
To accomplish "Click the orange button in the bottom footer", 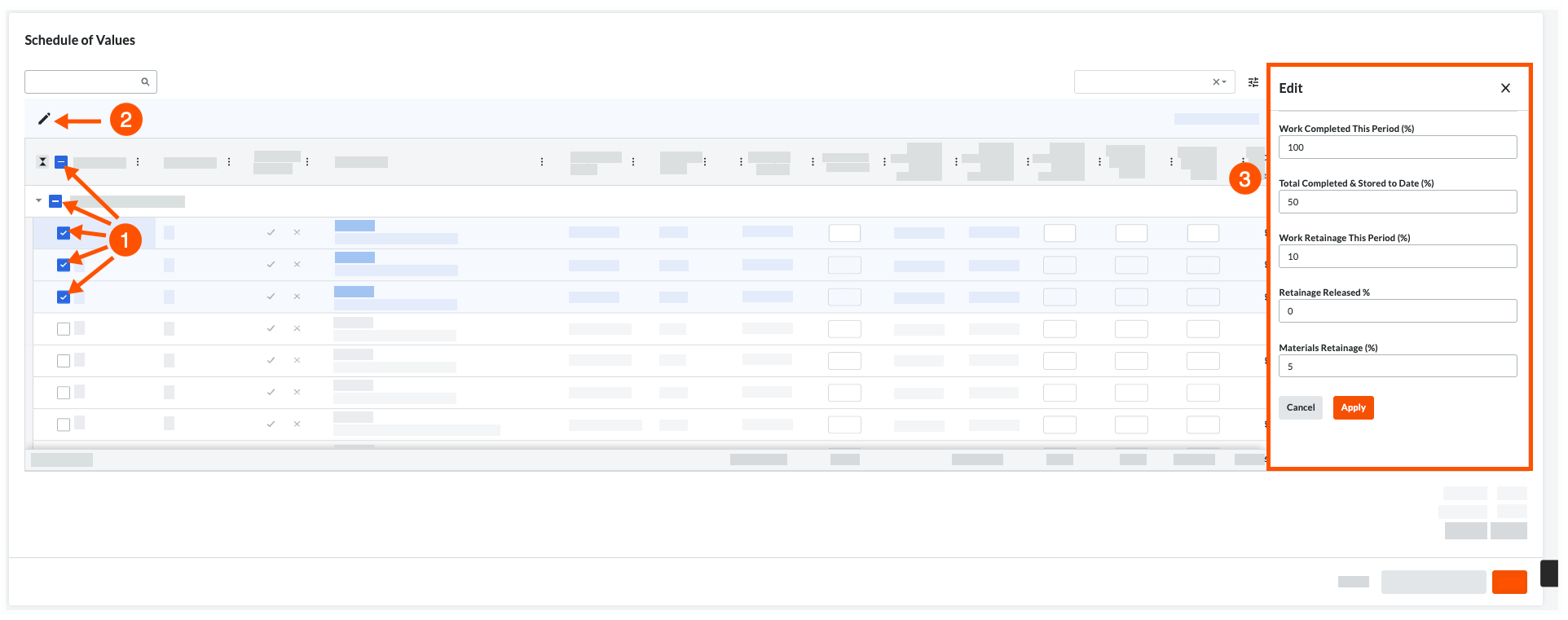I will click(x=1509, y=582).
